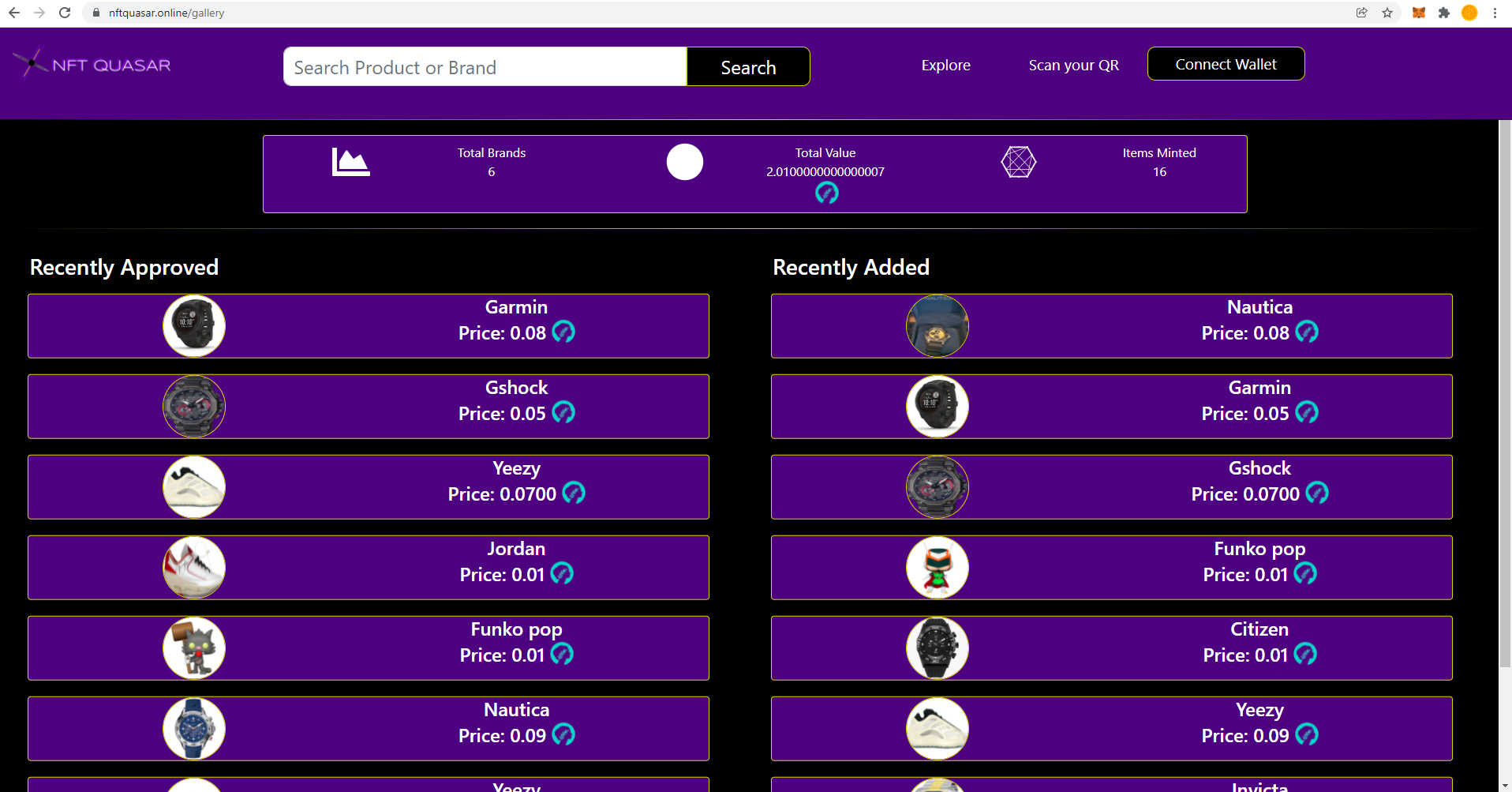
Task: Click the orange browser profile avatar
Action: [1469, 13]
